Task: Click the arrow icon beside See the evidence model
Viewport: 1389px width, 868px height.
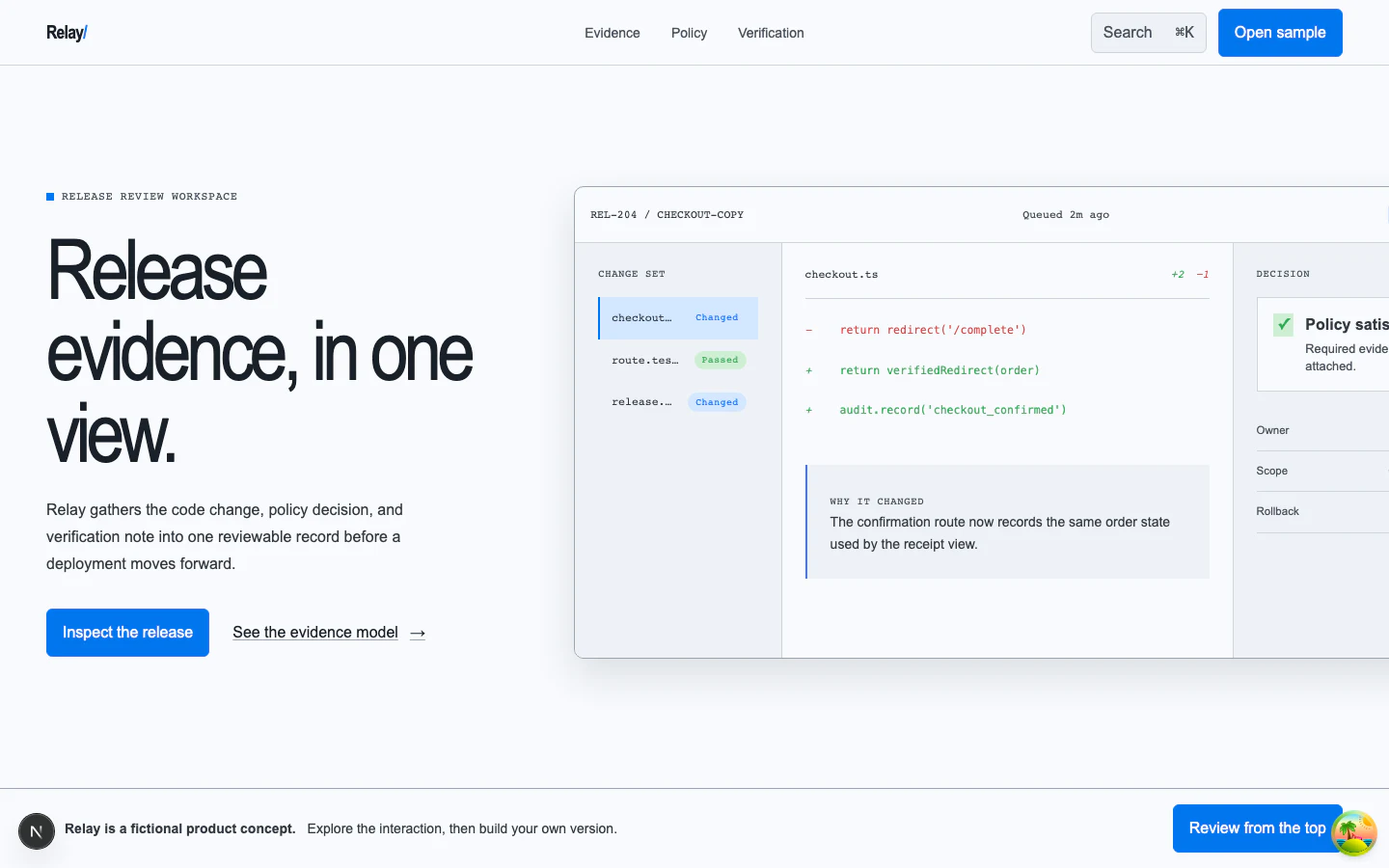Action: click(418, 634)
